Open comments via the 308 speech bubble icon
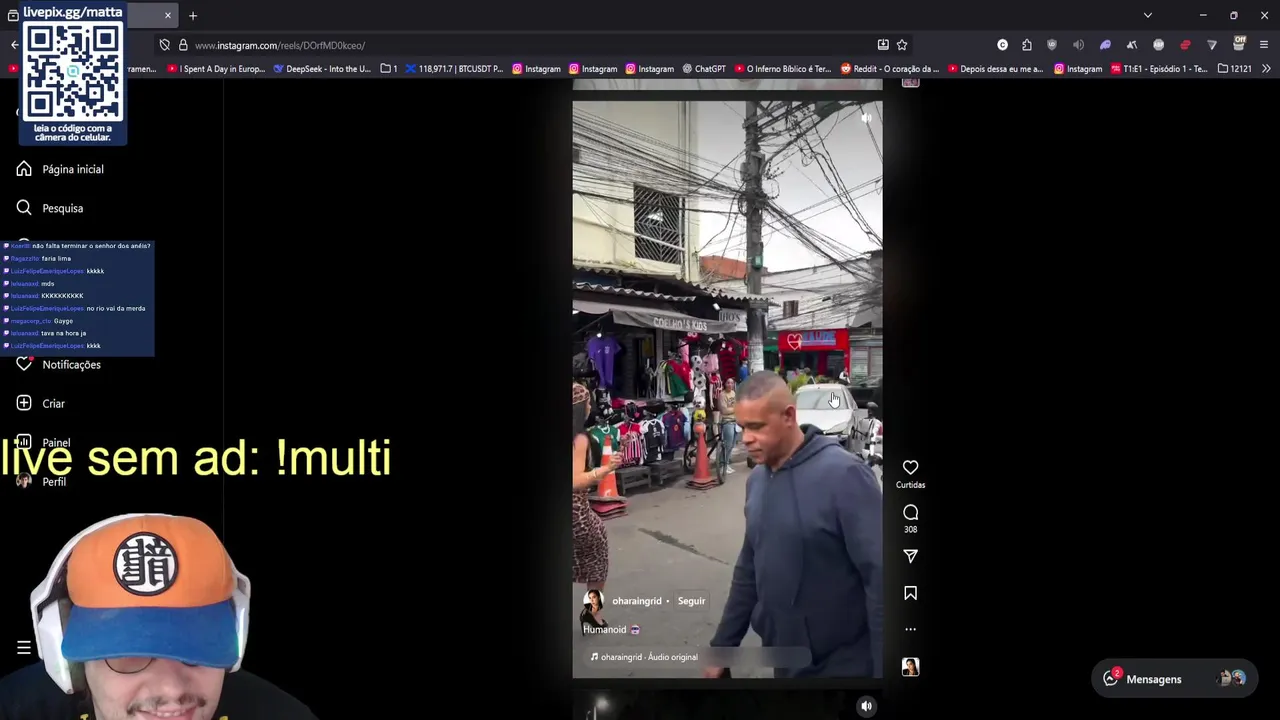Image resolution: width=1280 pixels, height=720 pixels. [910, 512]
